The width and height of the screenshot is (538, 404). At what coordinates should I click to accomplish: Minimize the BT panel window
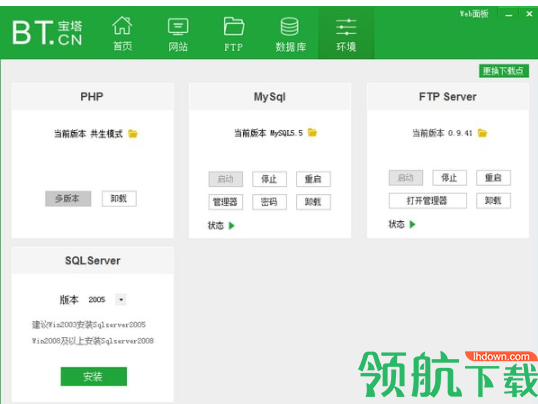509,14
